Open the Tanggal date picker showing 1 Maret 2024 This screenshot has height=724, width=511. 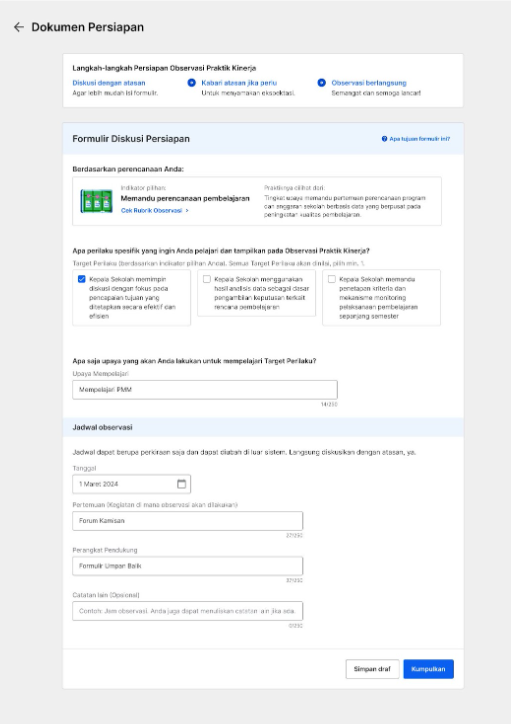[132, 484]
